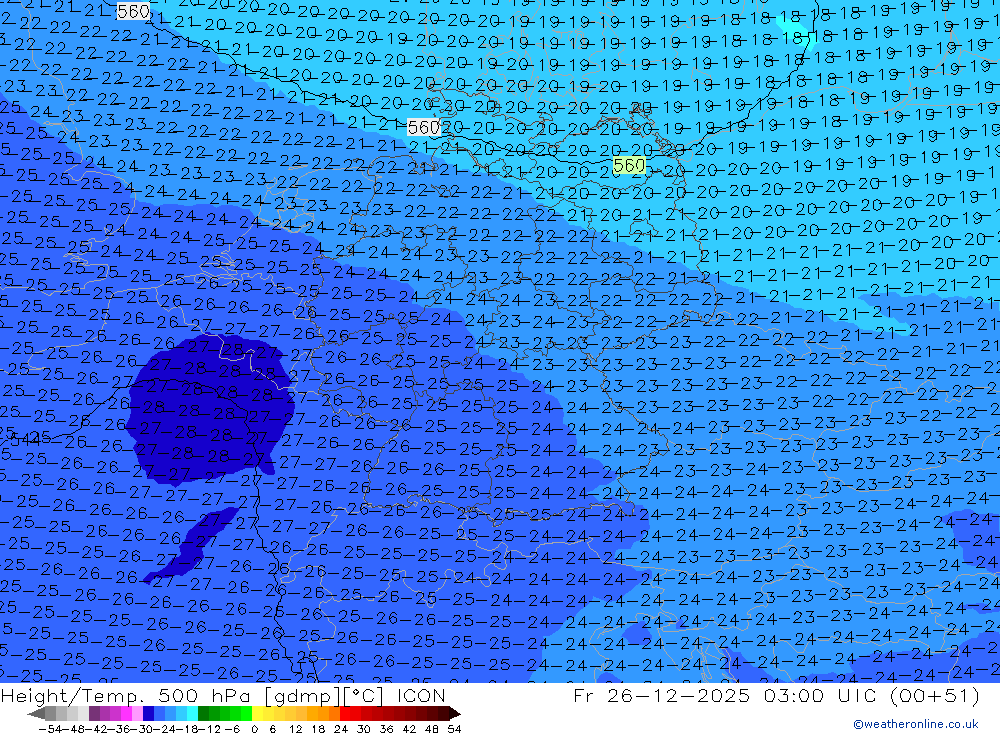Click the yellow-green 560 contour label
The height and width of the screenshot is (733, 1000).
pyautogui.click(x=629, y=166)
